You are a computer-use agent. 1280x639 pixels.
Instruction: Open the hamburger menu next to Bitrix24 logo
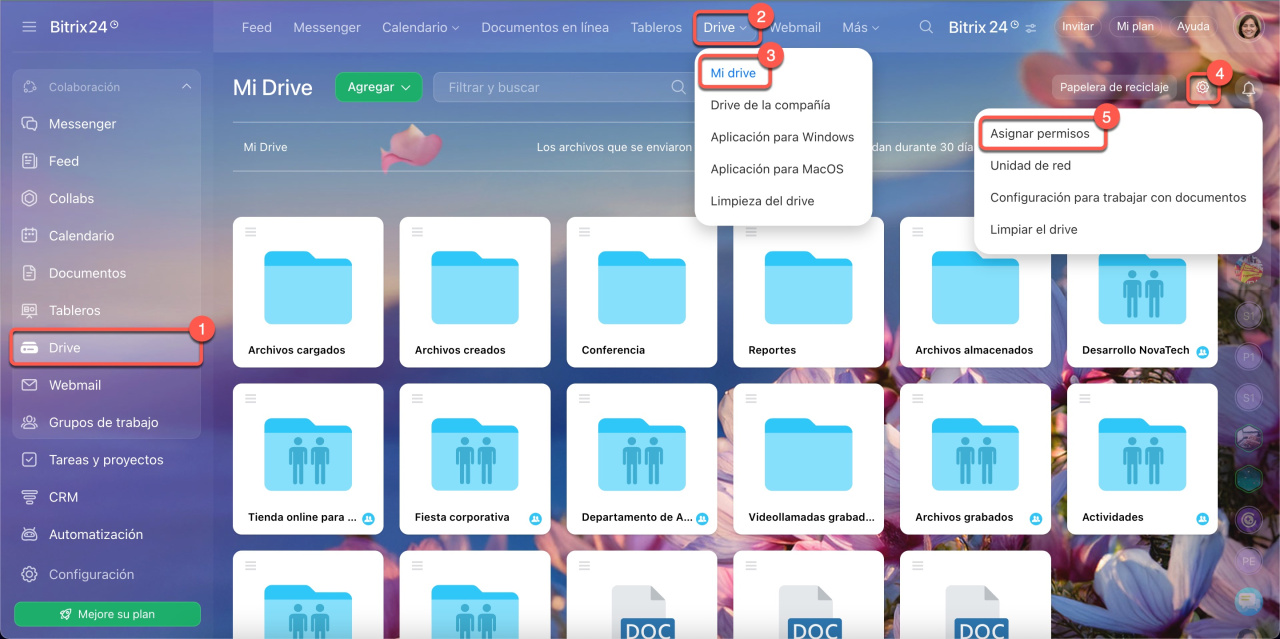pos(29,27)
